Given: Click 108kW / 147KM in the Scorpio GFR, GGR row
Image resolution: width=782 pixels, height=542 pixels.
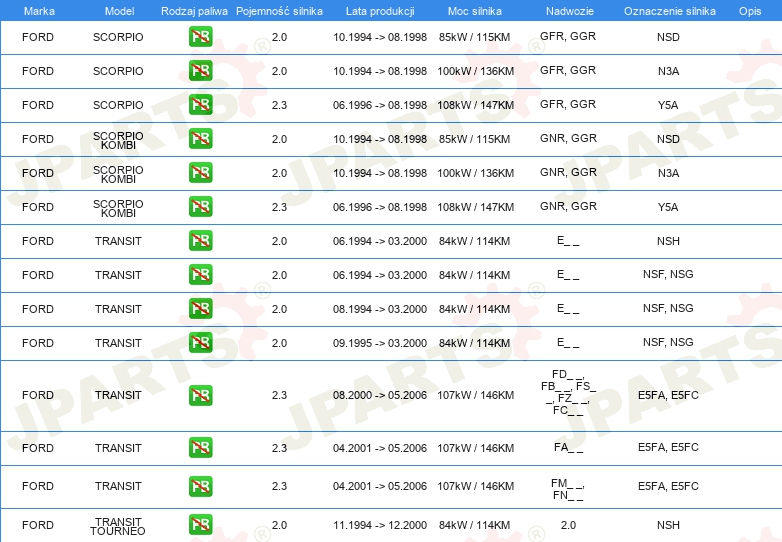Looking at the screenshot, I should pos(476,105).
